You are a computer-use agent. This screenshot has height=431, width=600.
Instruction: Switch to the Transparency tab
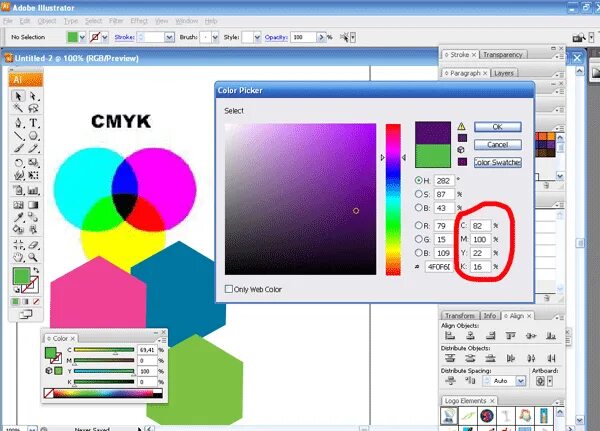tap(502, 55)
